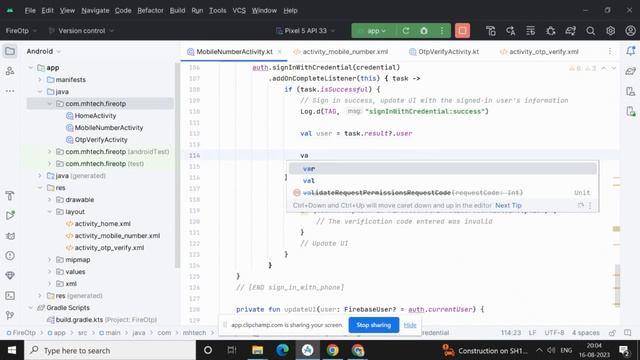Screen dimensions: 640x360
Task: Open the VCS menu
Action: coord(239,11)
